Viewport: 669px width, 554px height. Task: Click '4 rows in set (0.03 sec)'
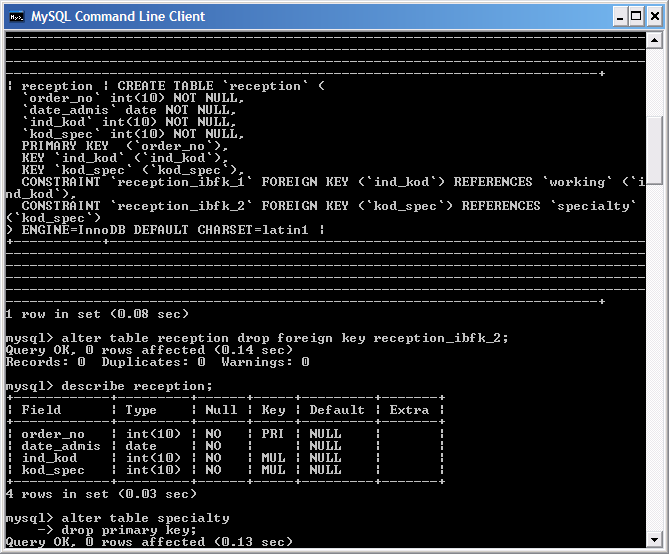pos(101,494)
